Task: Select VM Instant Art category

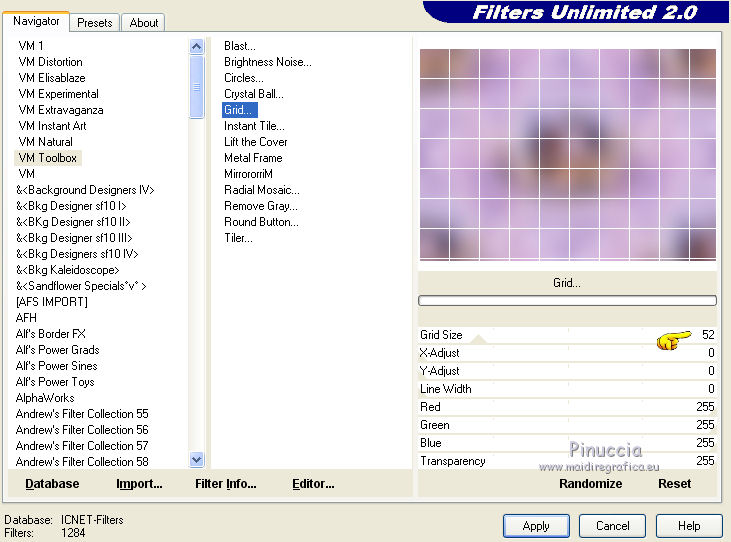Action: (52, 126)
